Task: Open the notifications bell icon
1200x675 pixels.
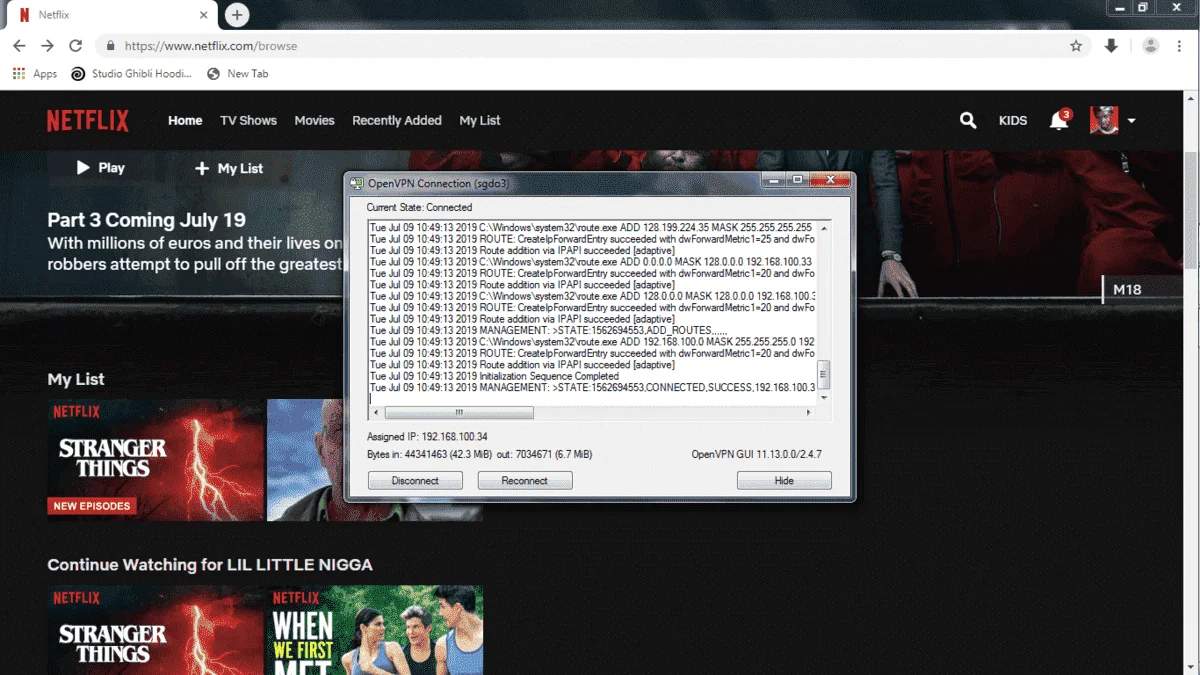Action: 1059,120
